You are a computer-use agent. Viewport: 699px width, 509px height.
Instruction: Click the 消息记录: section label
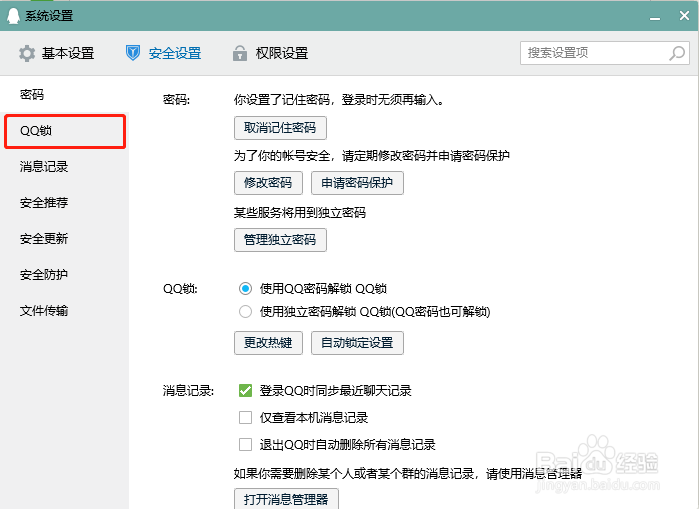pos(189,391)
